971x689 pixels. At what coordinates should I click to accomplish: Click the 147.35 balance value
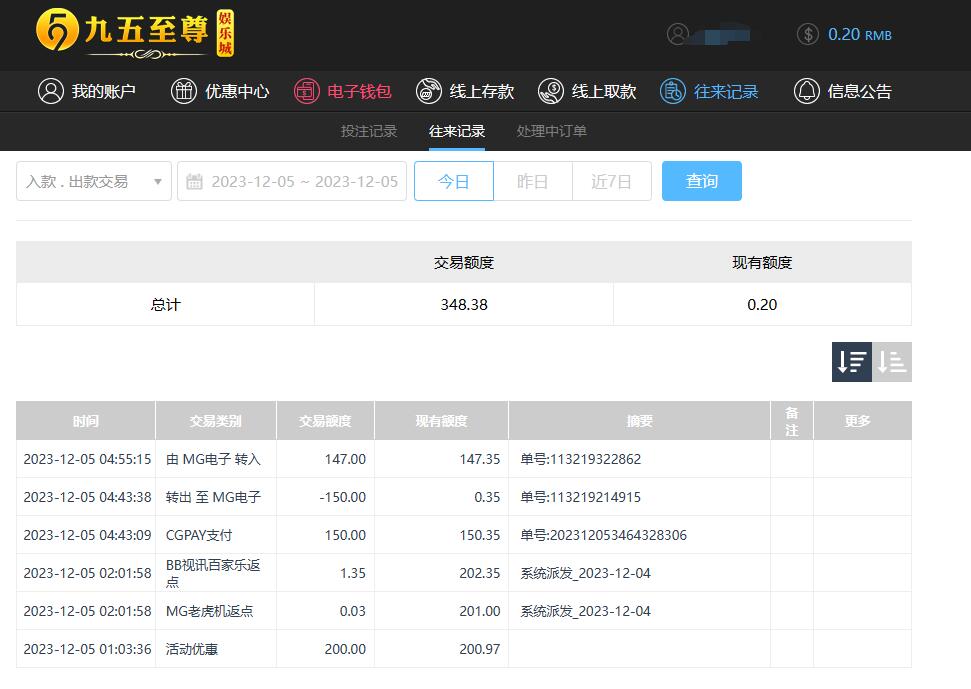click(479, 459)
